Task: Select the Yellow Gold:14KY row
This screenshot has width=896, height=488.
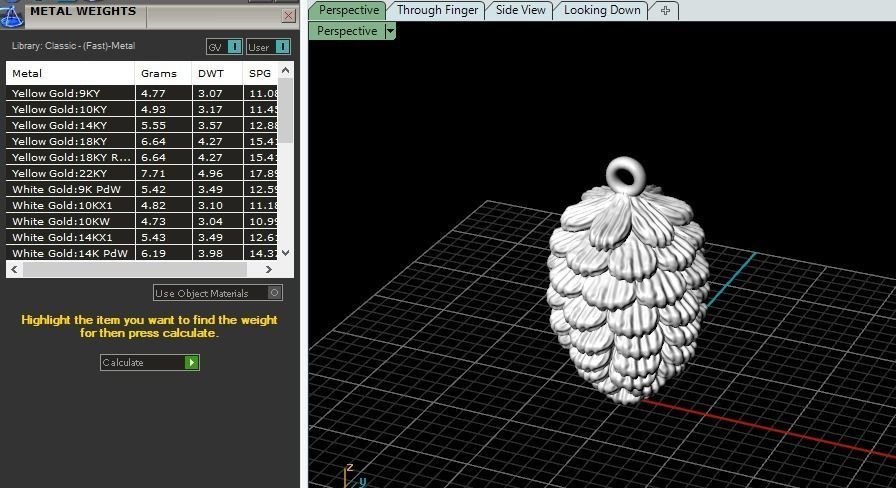Action: click(x=142, y=125)
